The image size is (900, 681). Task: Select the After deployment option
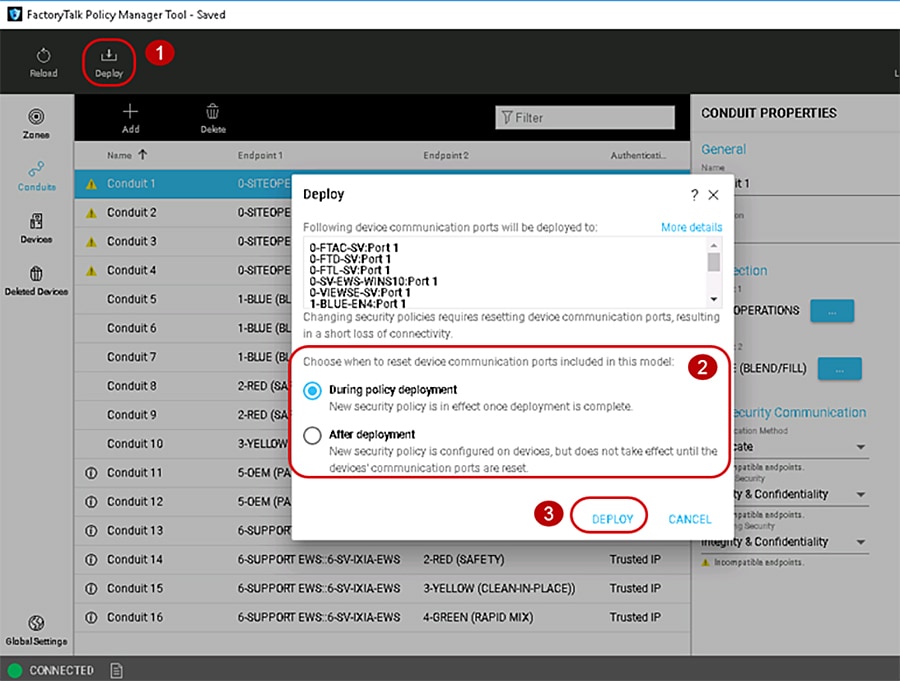click(312, 435)
